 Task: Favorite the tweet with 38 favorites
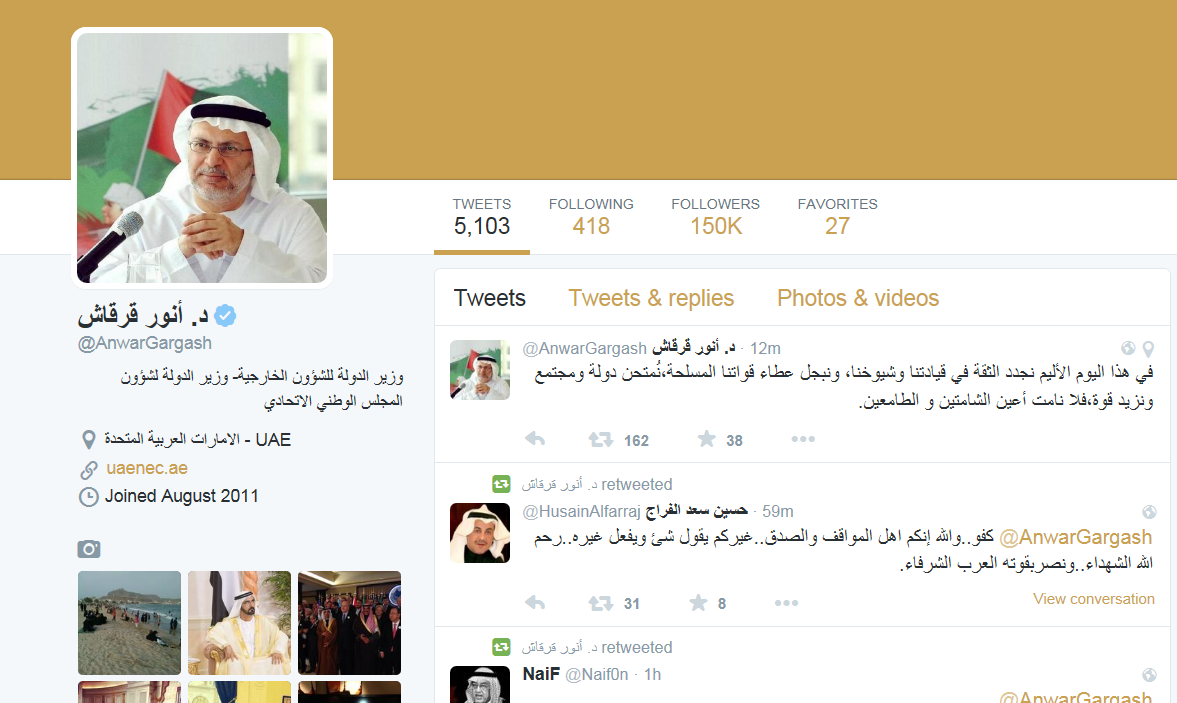(x=706, y=438)
